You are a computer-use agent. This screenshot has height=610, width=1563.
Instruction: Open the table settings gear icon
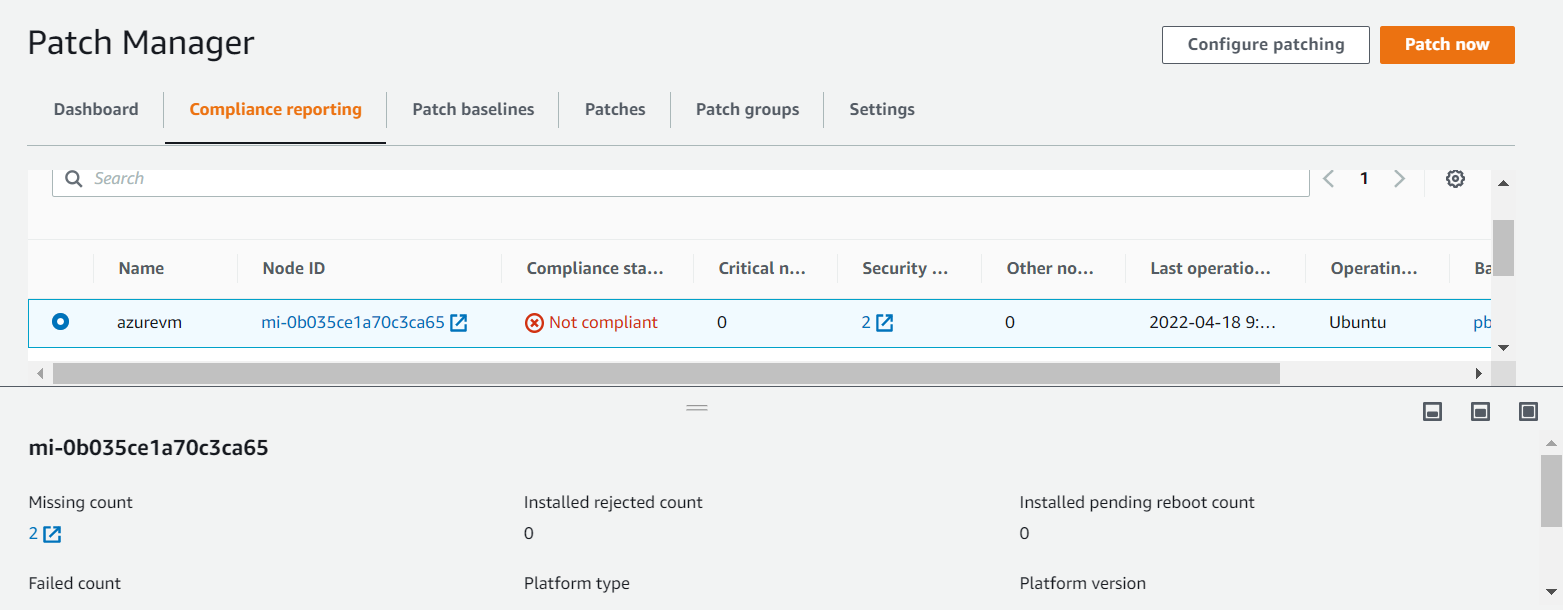pyautogui.click(x=1455, y=178)
